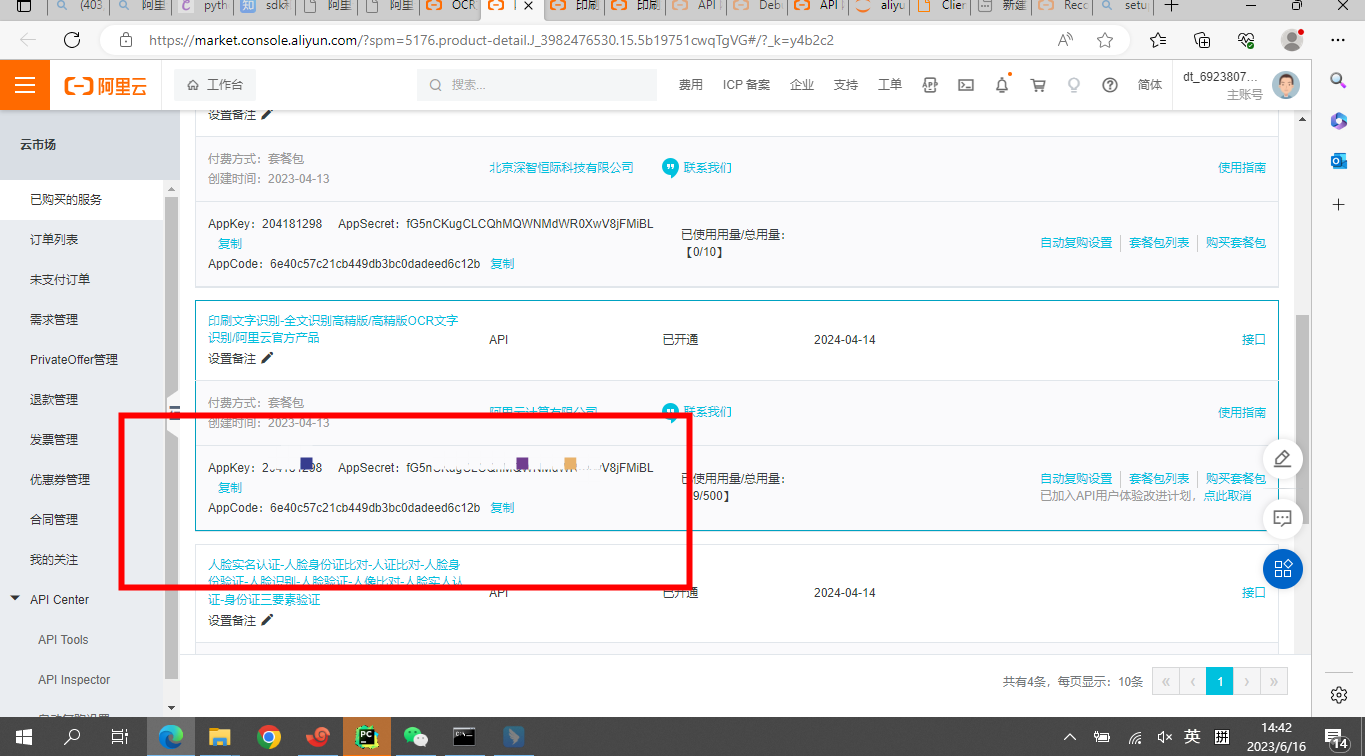This screenshot has width=1365, height=756.
Task: Open 优惠券管理 in sidebar
Action: point(60,480)
